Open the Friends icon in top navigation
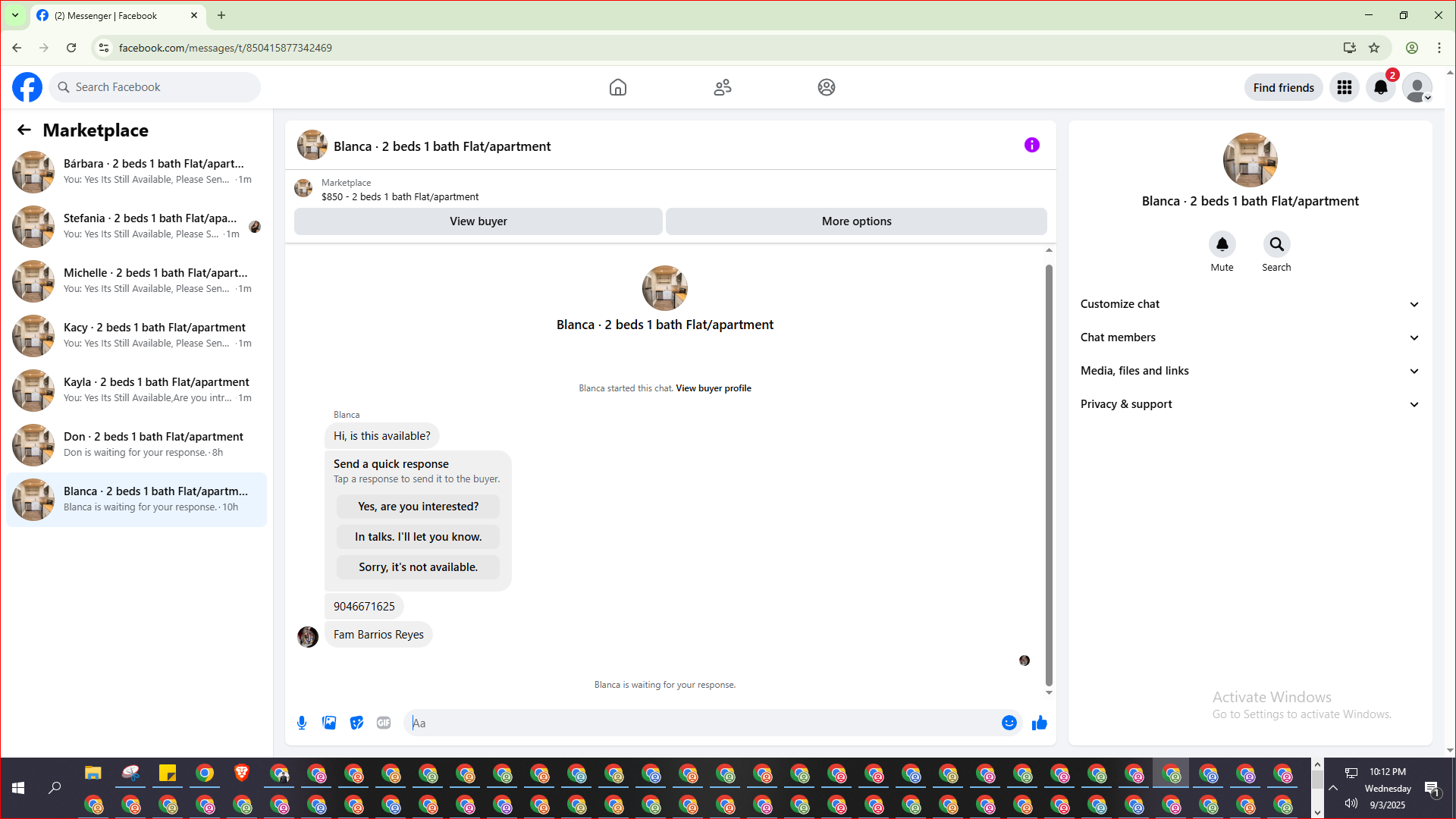This screenshot has height=819, width=1456. click(x=723, y=87)
